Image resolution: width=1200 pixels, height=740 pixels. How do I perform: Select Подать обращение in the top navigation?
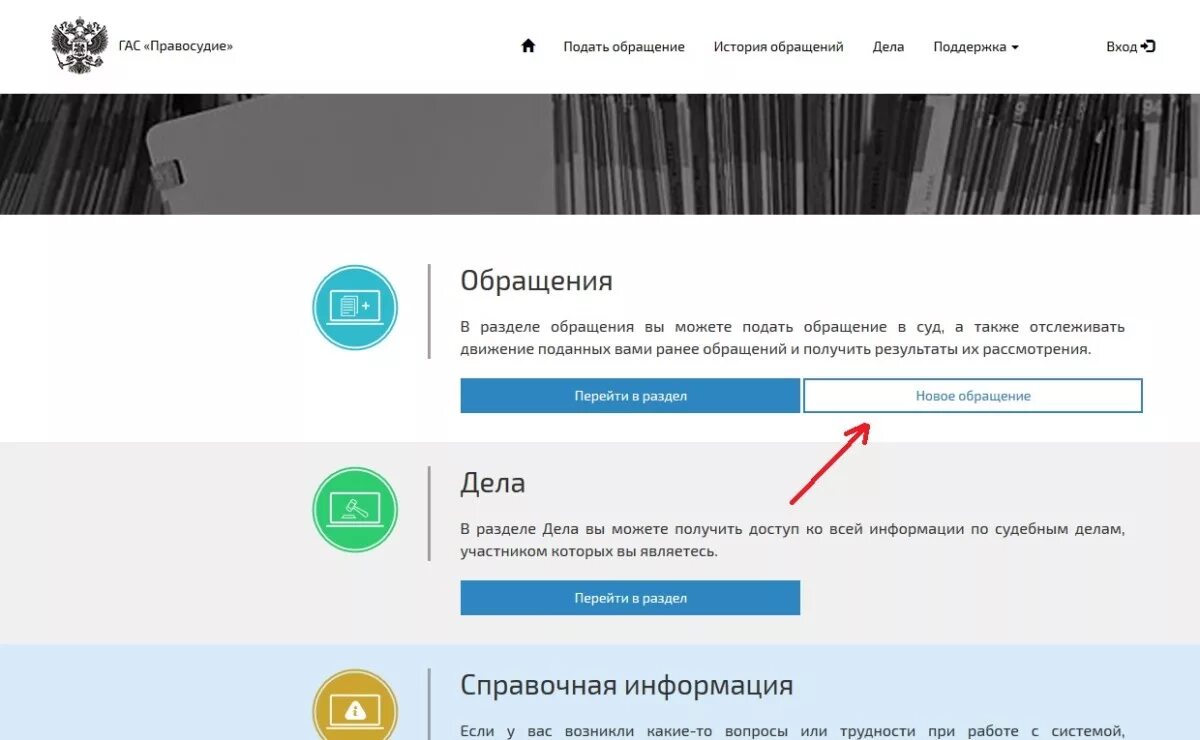(623, 46)
